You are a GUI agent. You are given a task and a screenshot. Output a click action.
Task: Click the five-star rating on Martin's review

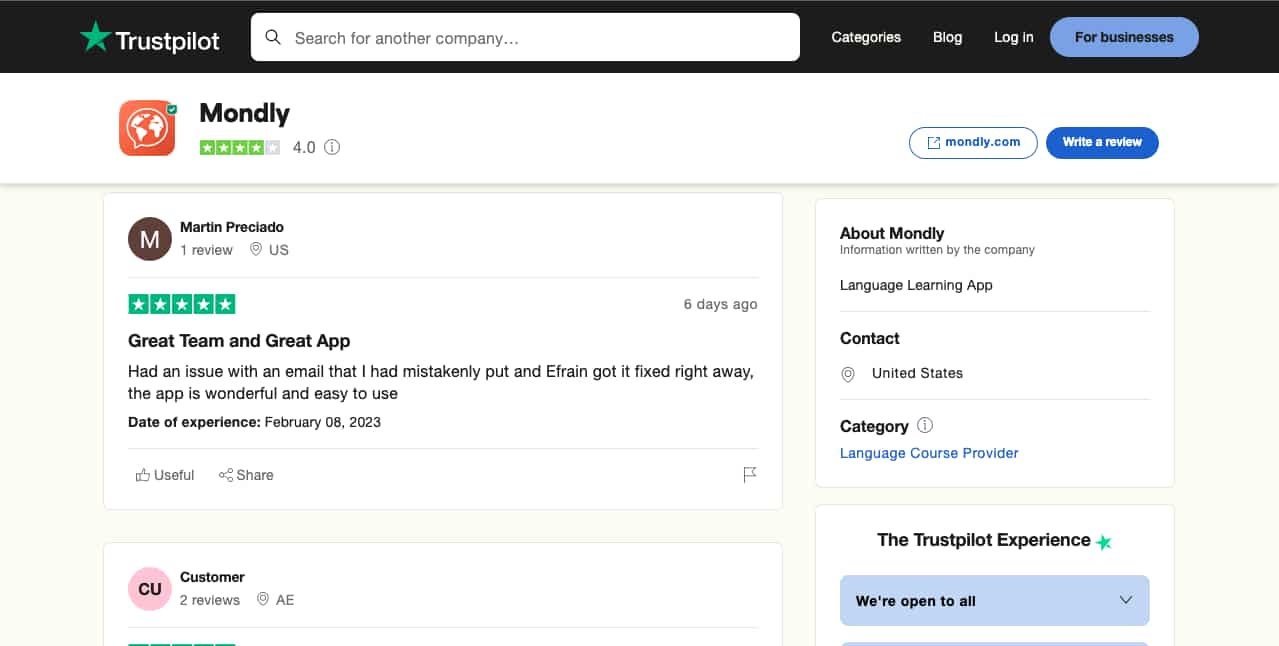tap(182, 304)
